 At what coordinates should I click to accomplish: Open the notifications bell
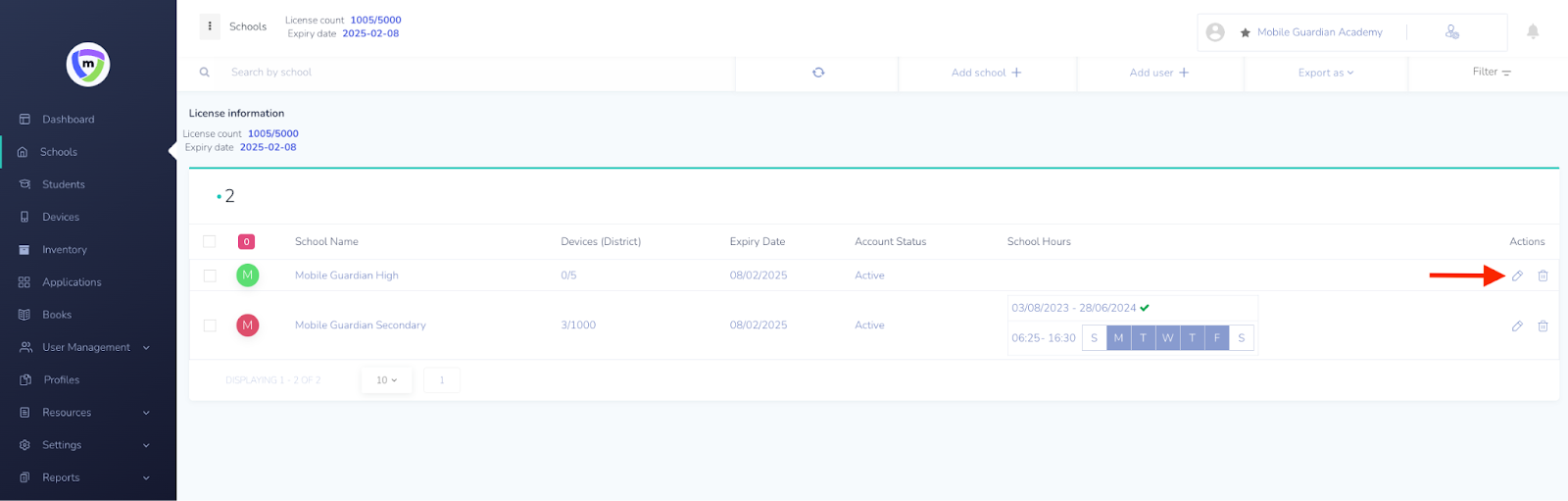click(1533, 32)
